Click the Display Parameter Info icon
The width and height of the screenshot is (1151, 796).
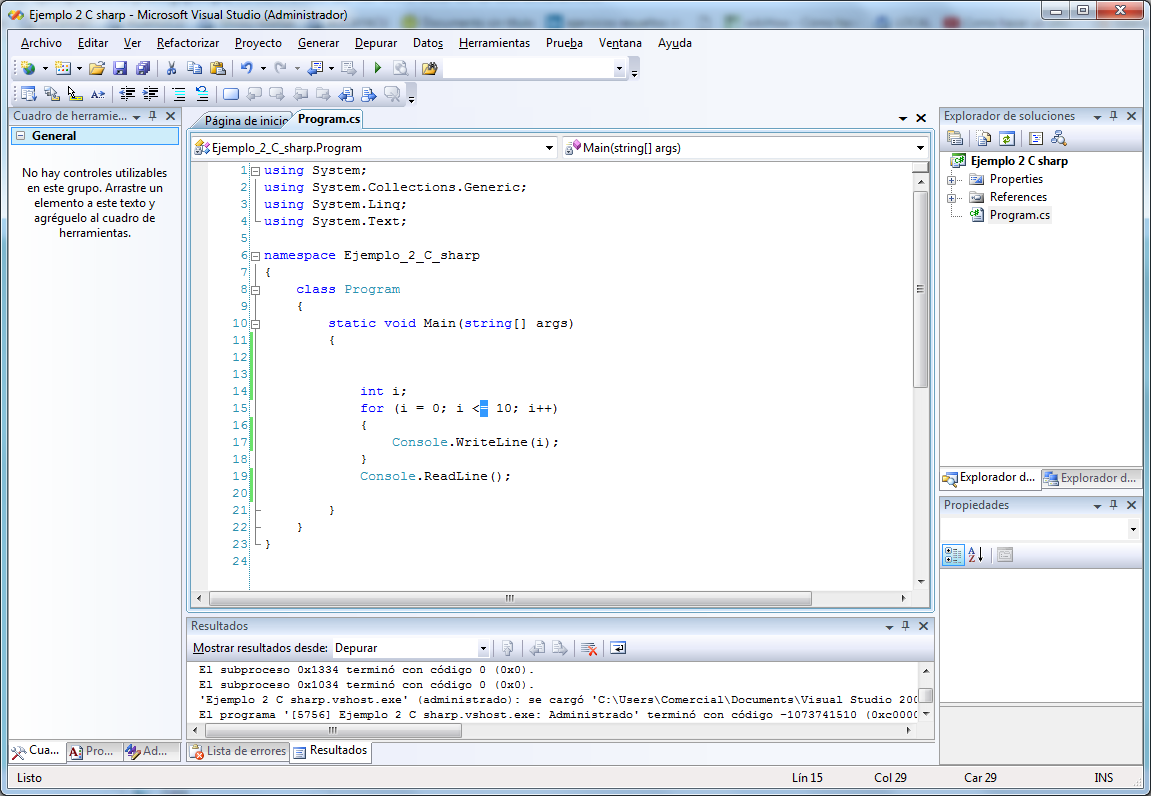coord(51,94)
